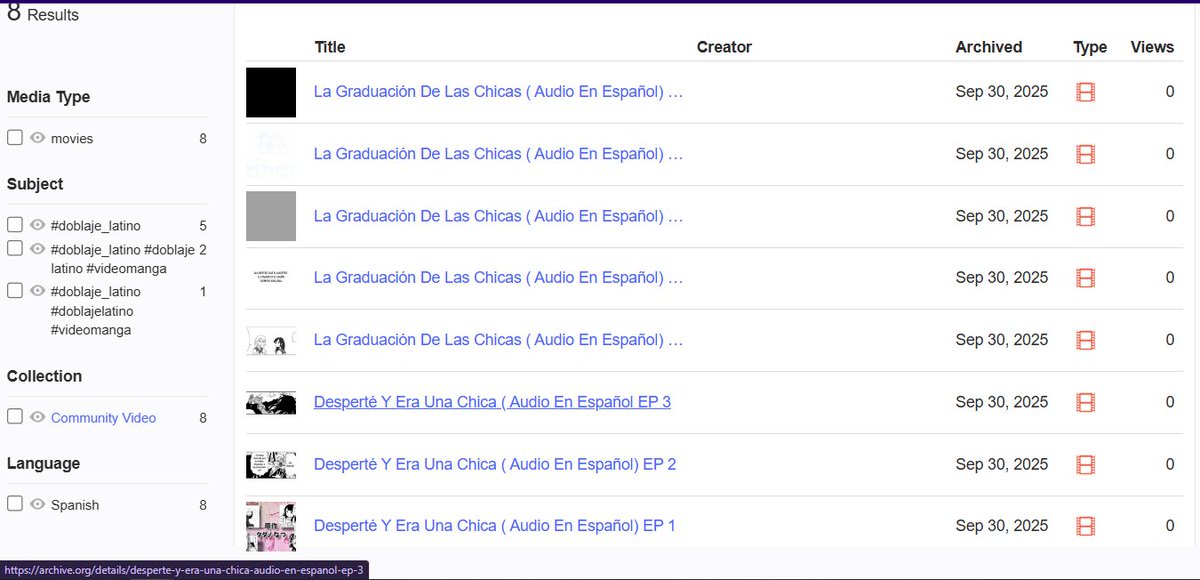The image size is (1200, 580).
Task: Click the eye icon beside #doblaje_latino subject
Action: click(x=38, y=225)
